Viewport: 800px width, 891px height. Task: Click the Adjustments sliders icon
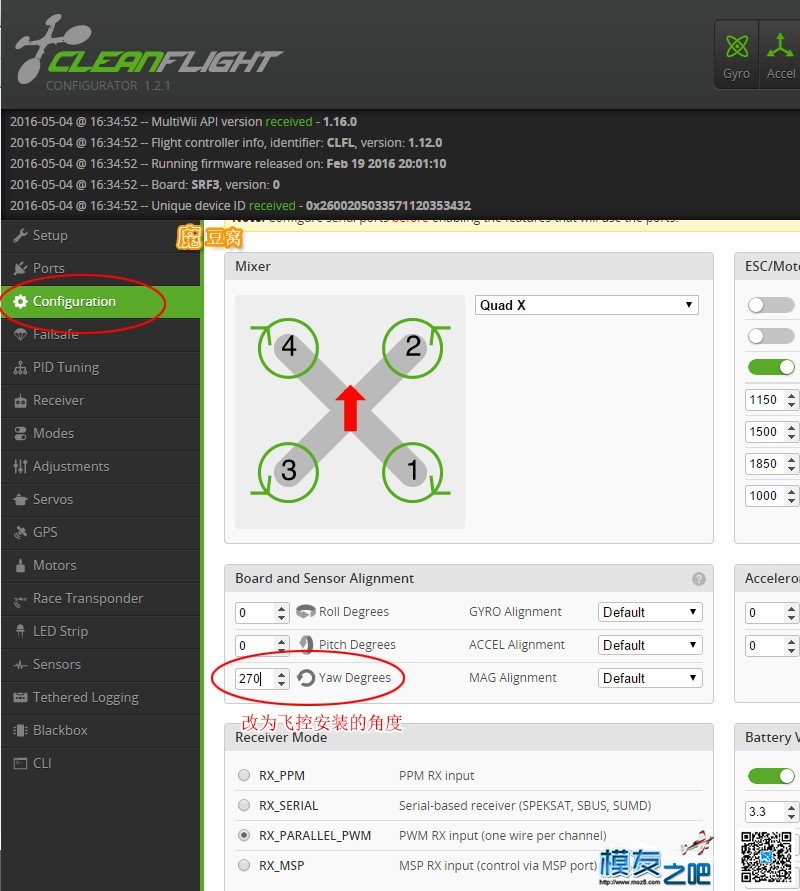[20, 467]
